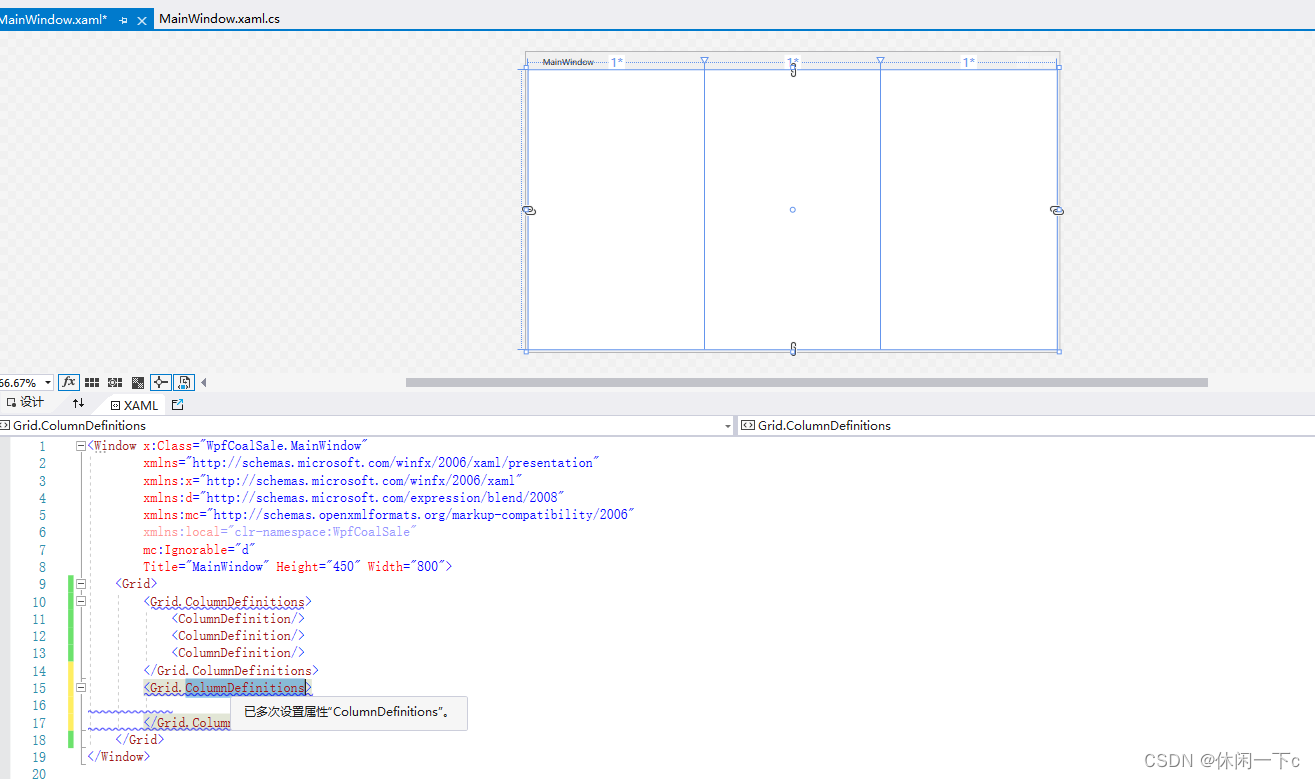Toggle the artboard background icon
The height and width of the screenshot is (779, 1315).
(x=136, y=382)
